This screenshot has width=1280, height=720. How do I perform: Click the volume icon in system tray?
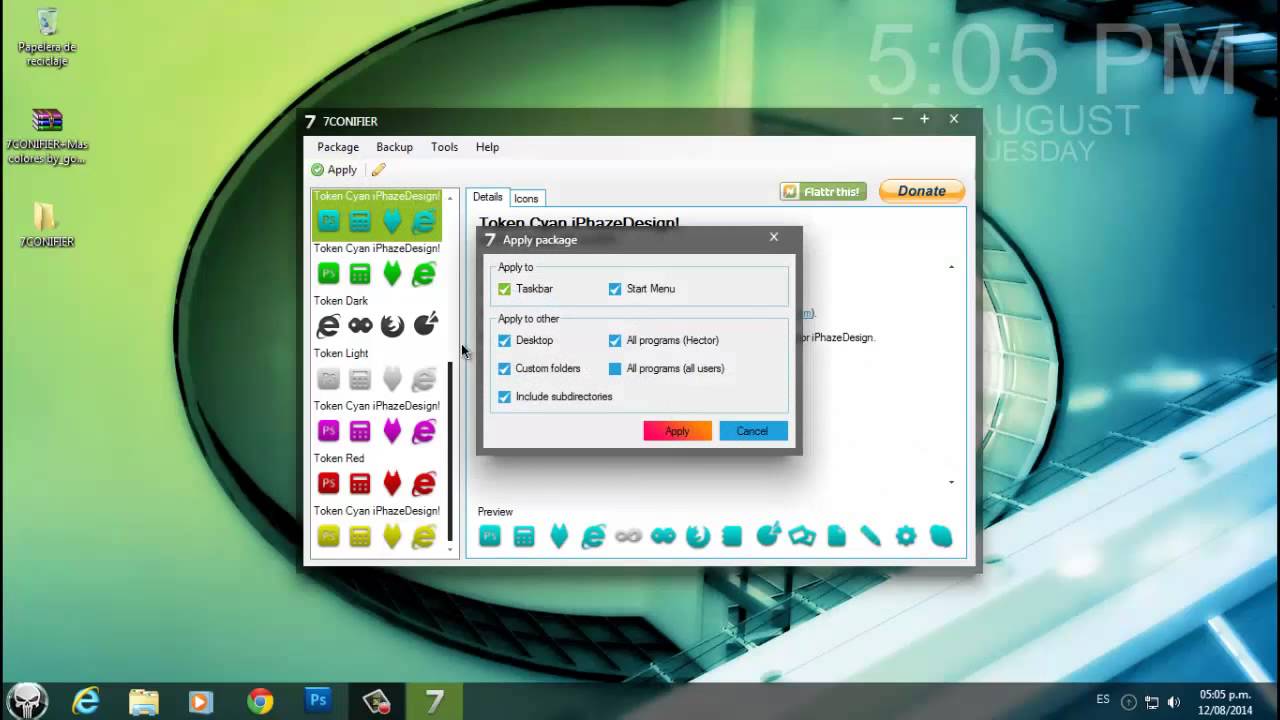pyautogui.click(x=1174, y=702)
